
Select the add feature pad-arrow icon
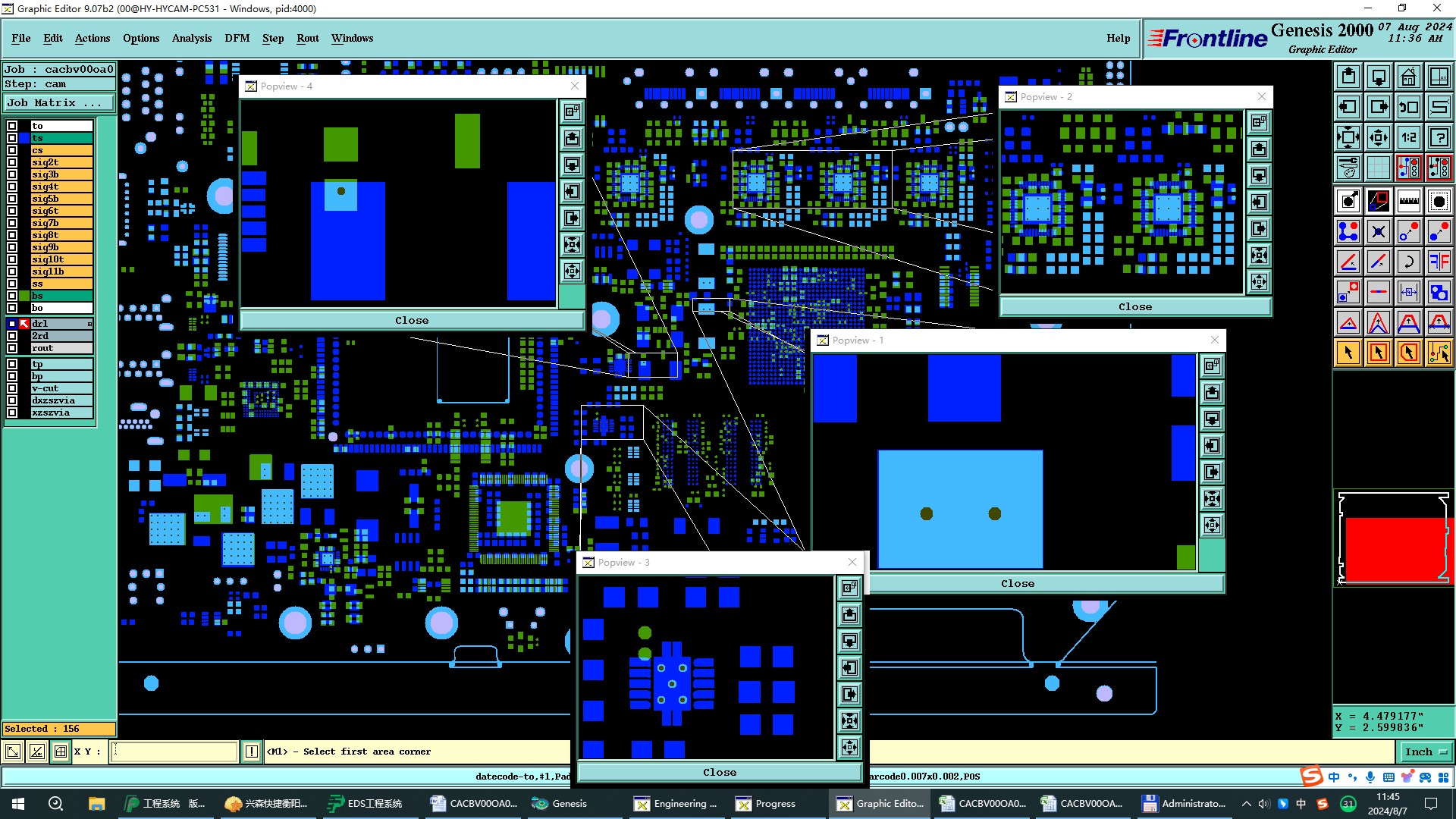click(x=1348, y=201)
